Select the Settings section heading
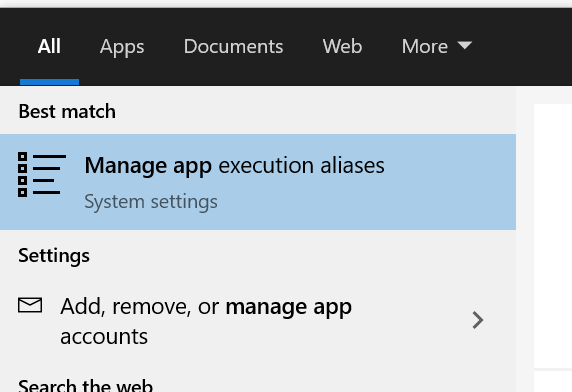Image resolution: width=572 pixels, height=392 pixels. (54, 255)
